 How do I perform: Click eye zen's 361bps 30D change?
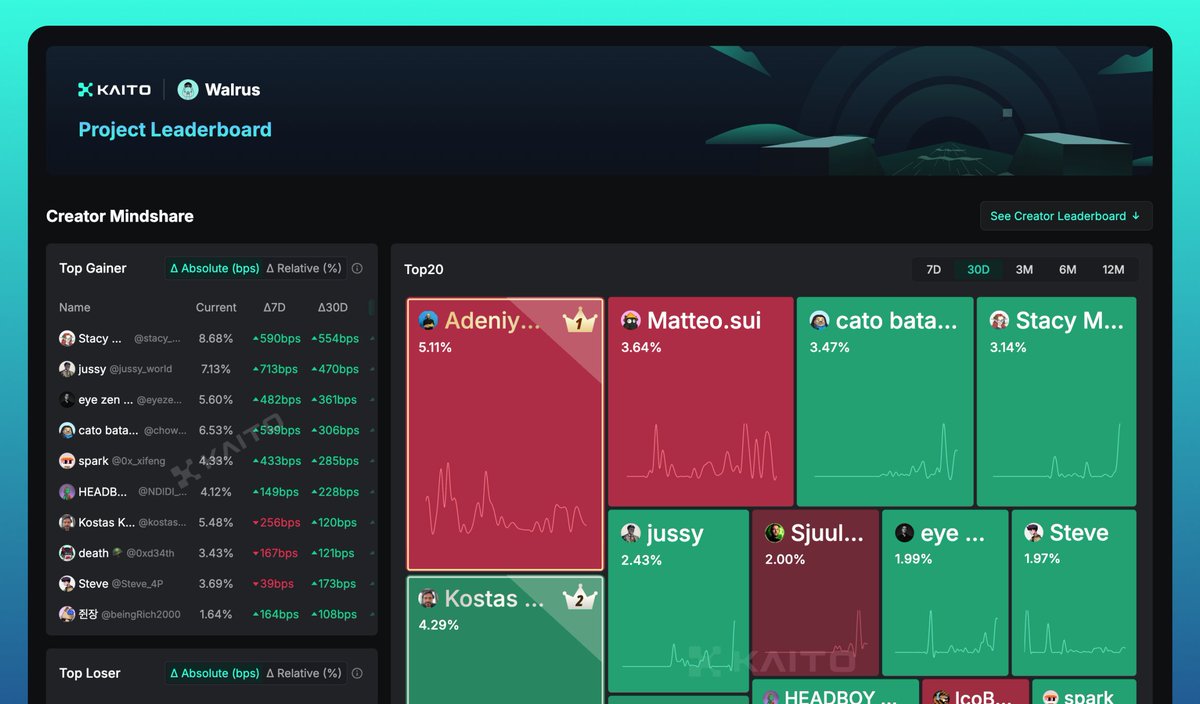(334, 400)
